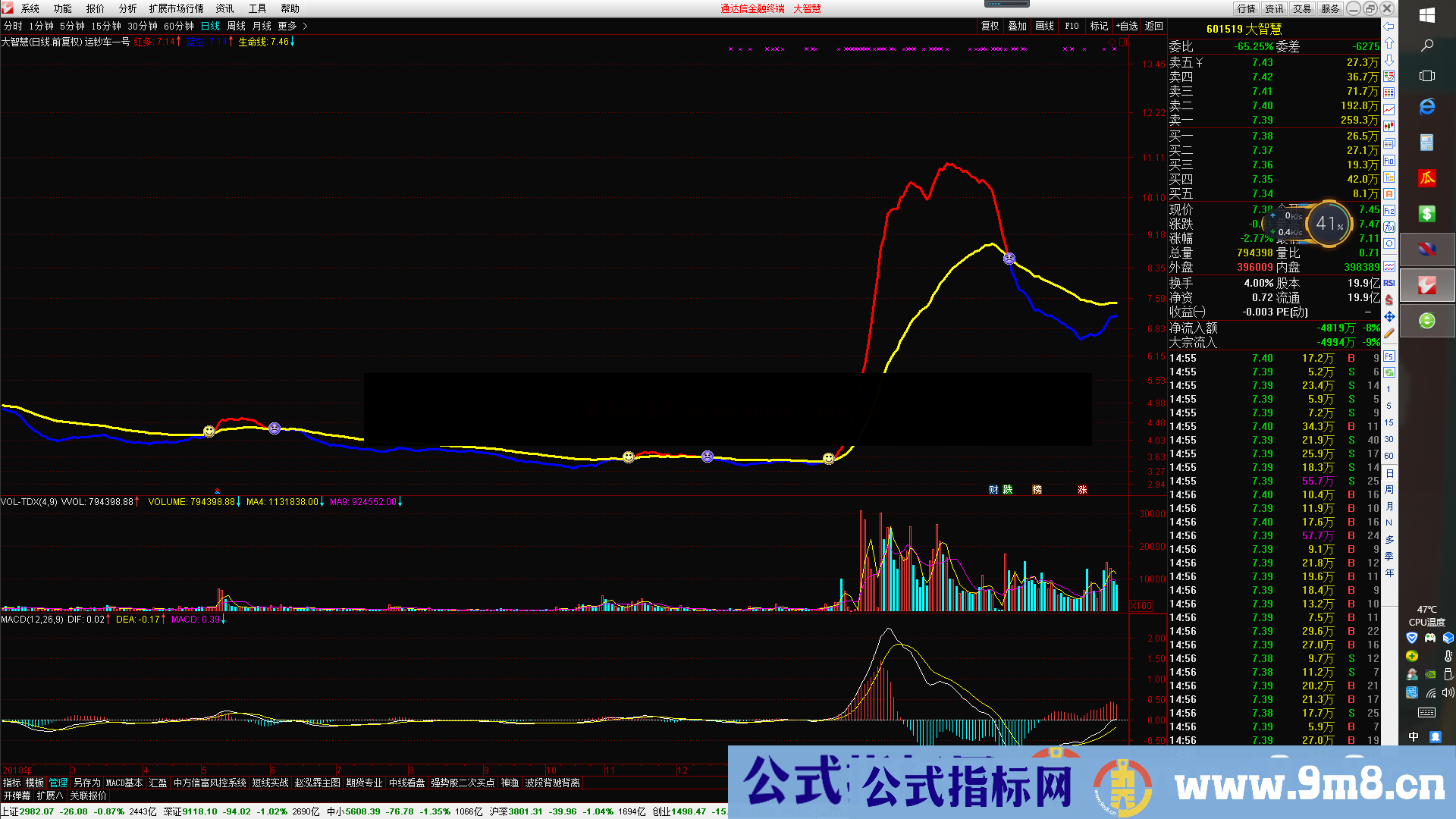The width and height of the screenshot is (1456, 819).
Task: Open stock info with the F10 sidebar icon
Action: tap(1389, 161)
